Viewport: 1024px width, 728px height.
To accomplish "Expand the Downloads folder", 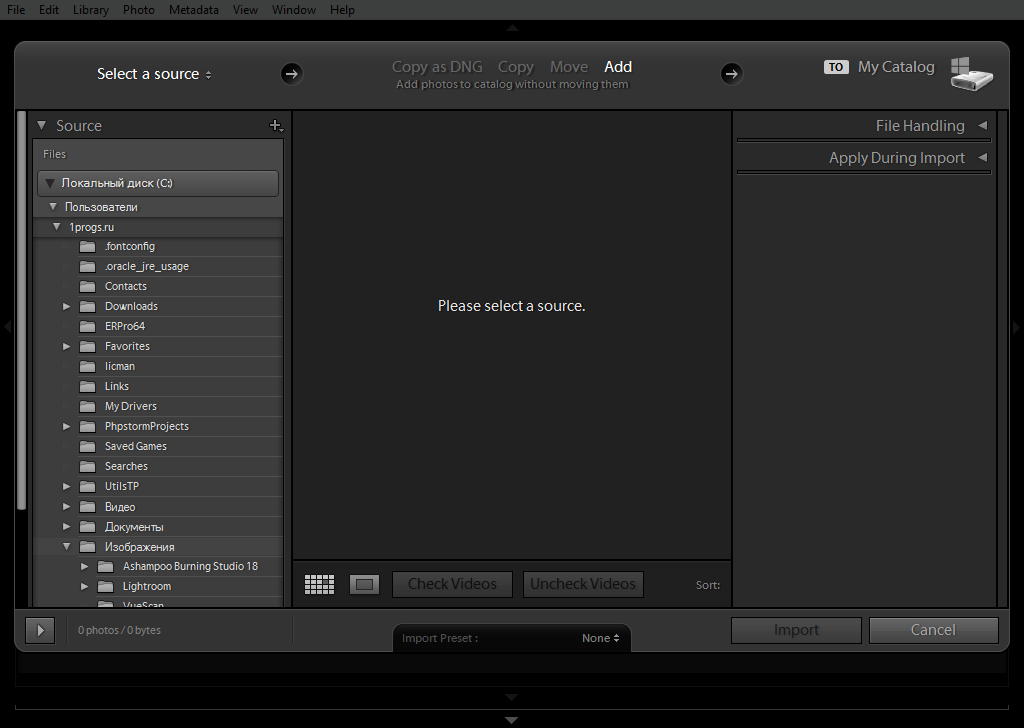I will [67, 306].
